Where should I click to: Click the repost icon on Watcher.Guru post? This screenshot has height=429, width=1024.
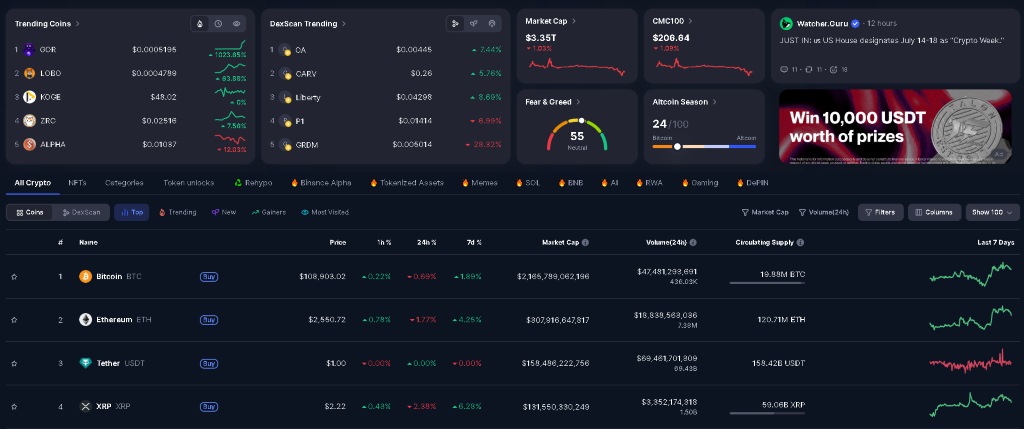point(808,69)
